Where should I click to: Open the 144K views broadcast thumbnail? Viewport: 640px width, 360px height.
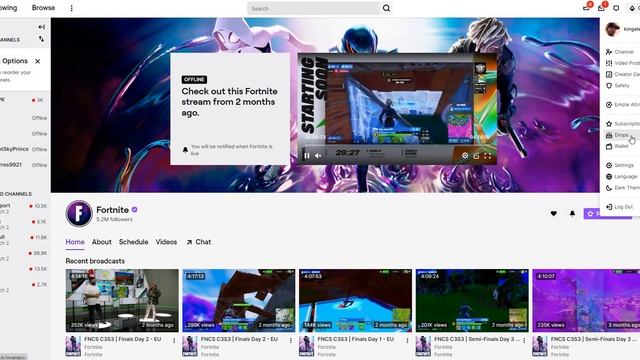click(356, 300)
